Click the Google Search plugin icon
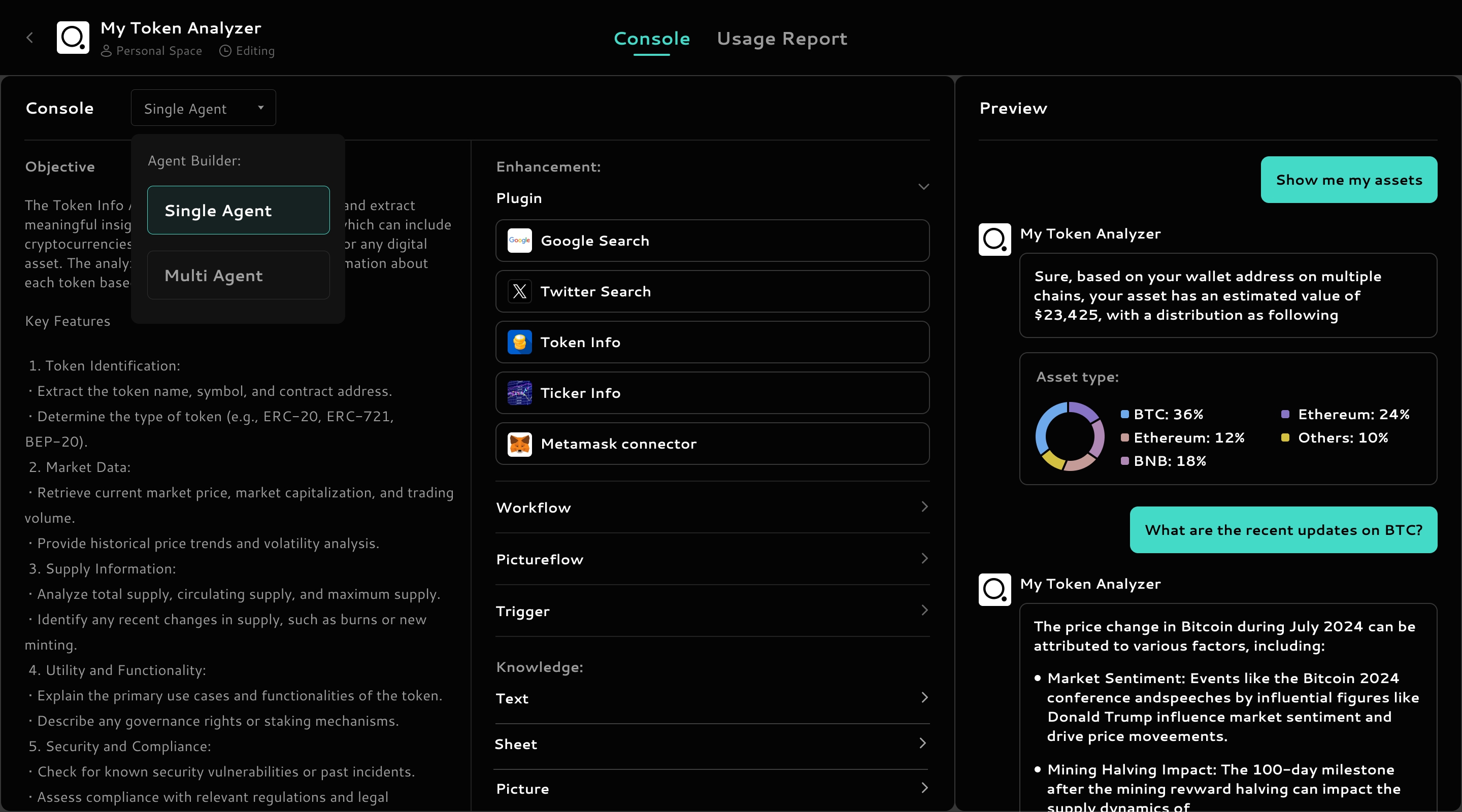1462x812 pixels. pos(519,241)
